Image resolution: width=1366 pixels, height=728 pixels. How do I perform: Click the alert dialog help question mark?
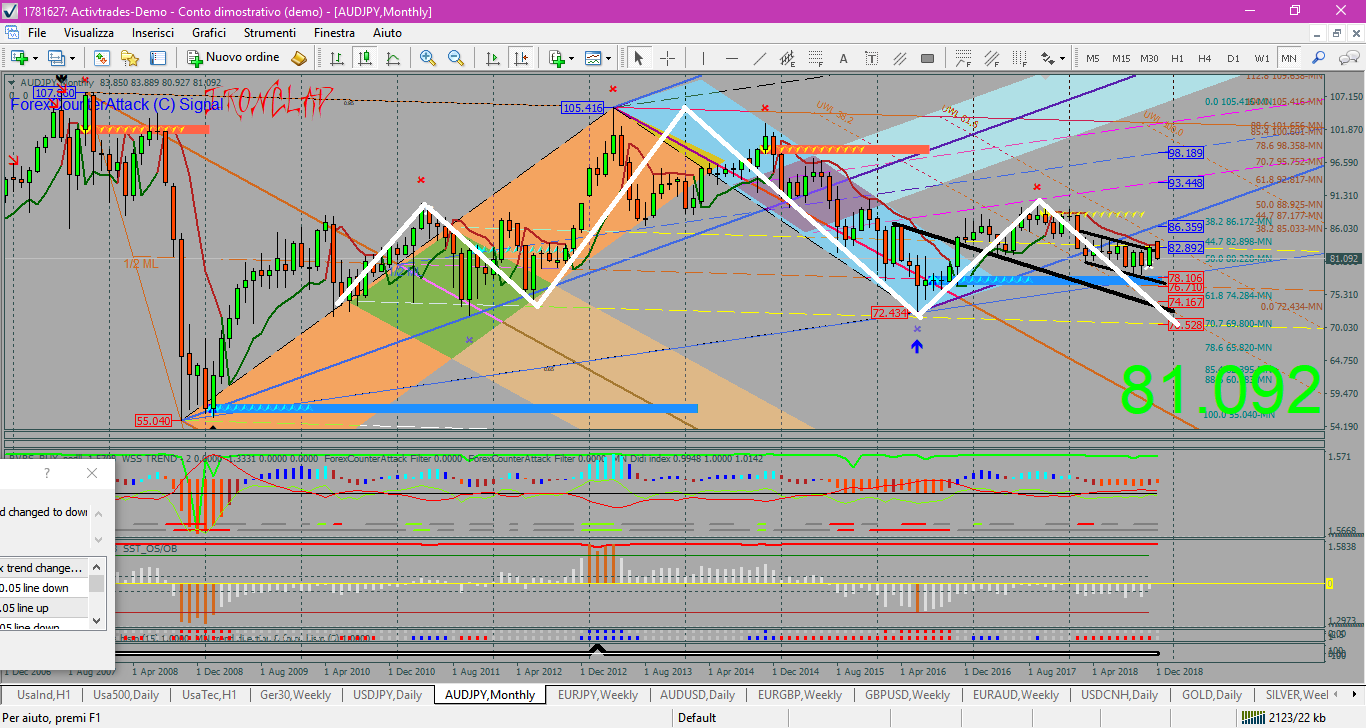(47, 473)
